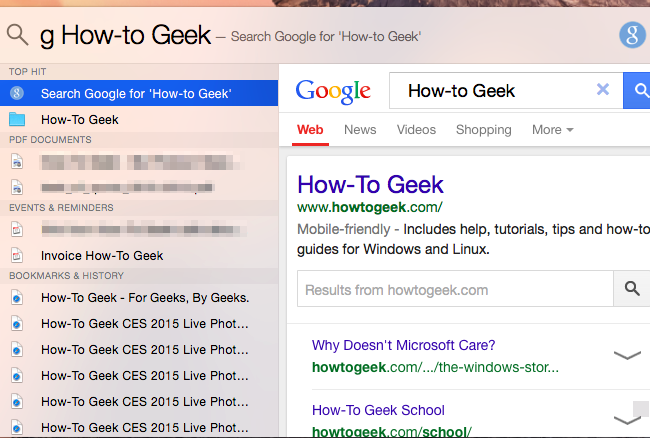
Task: Click the How-To Geek folder icon
Action: pyautogui.click(x=17, y=119)
